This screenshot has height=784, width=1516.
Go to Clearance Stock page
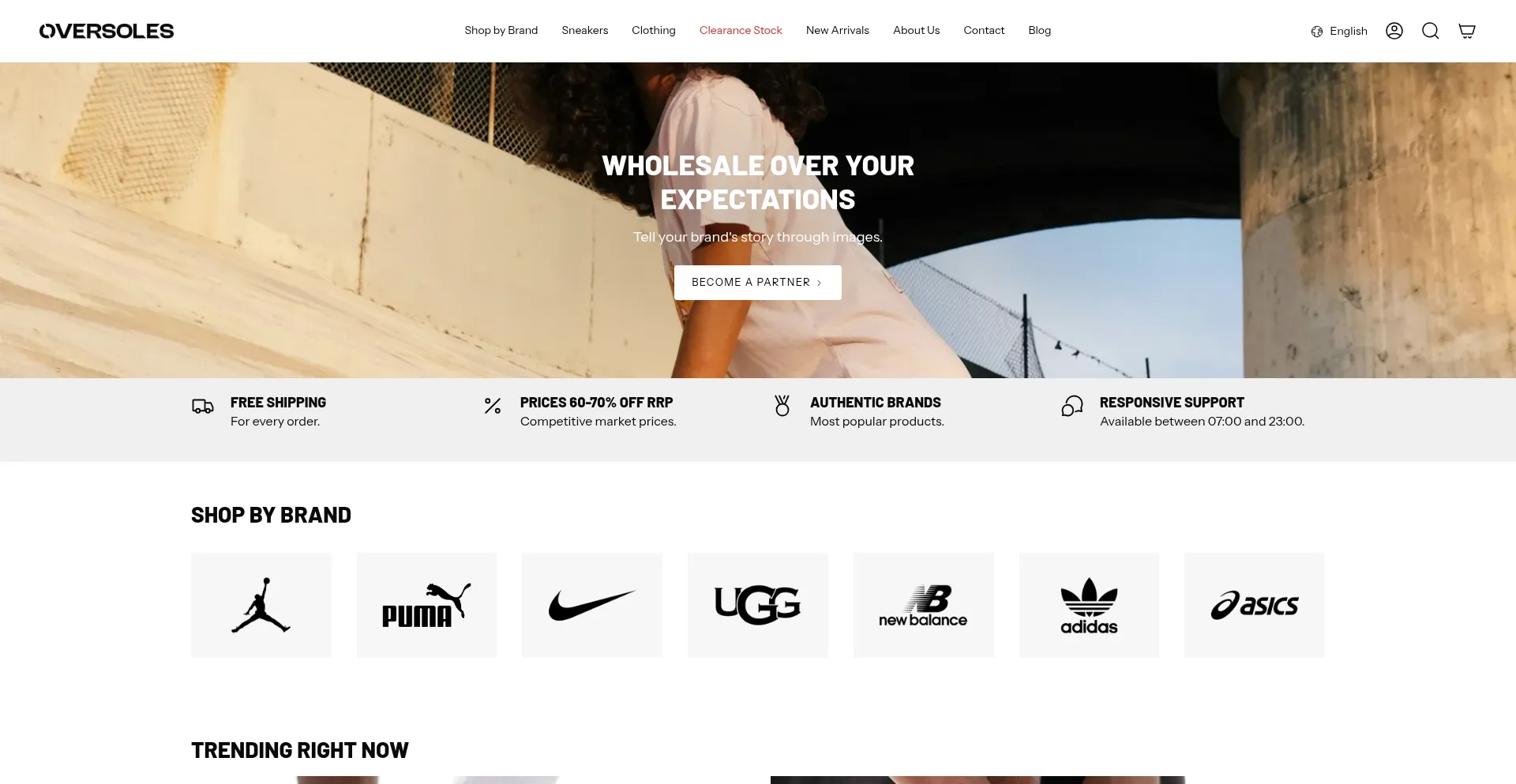click(x=741, y=31)
